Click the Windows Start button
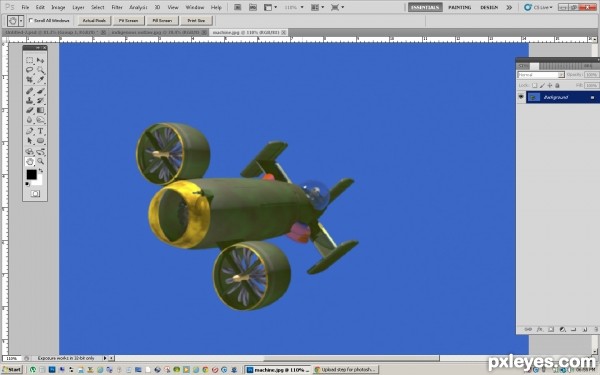Screen dimensions: 600x375 coord(12,370)
